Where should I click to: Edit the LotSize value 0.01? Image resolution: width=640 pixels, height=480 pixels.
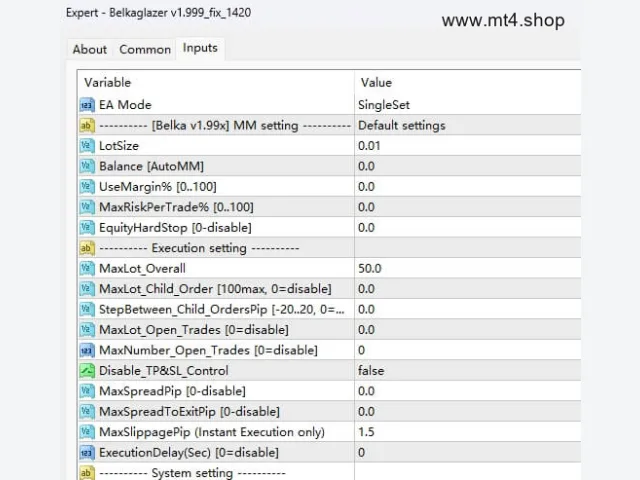tap(468, 146)
